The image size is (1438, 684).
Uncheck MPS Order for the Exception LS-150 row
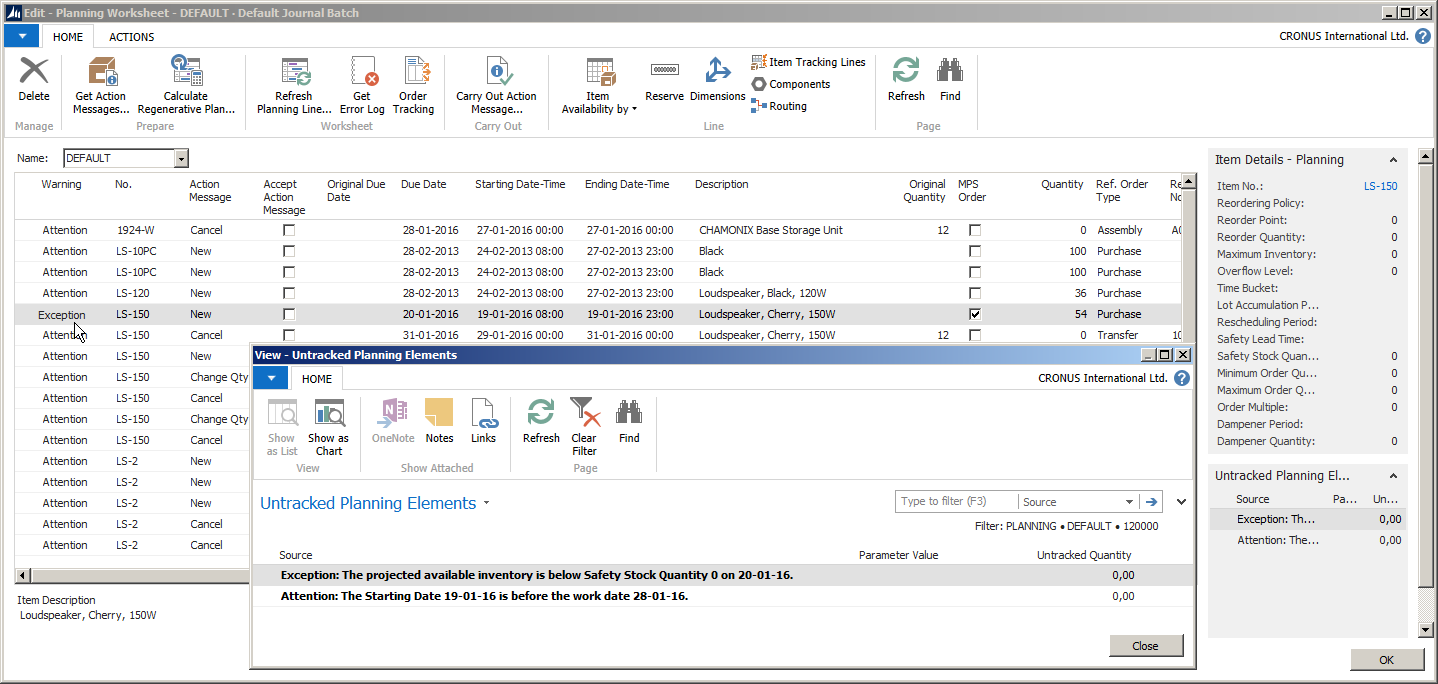pos(975,314)
